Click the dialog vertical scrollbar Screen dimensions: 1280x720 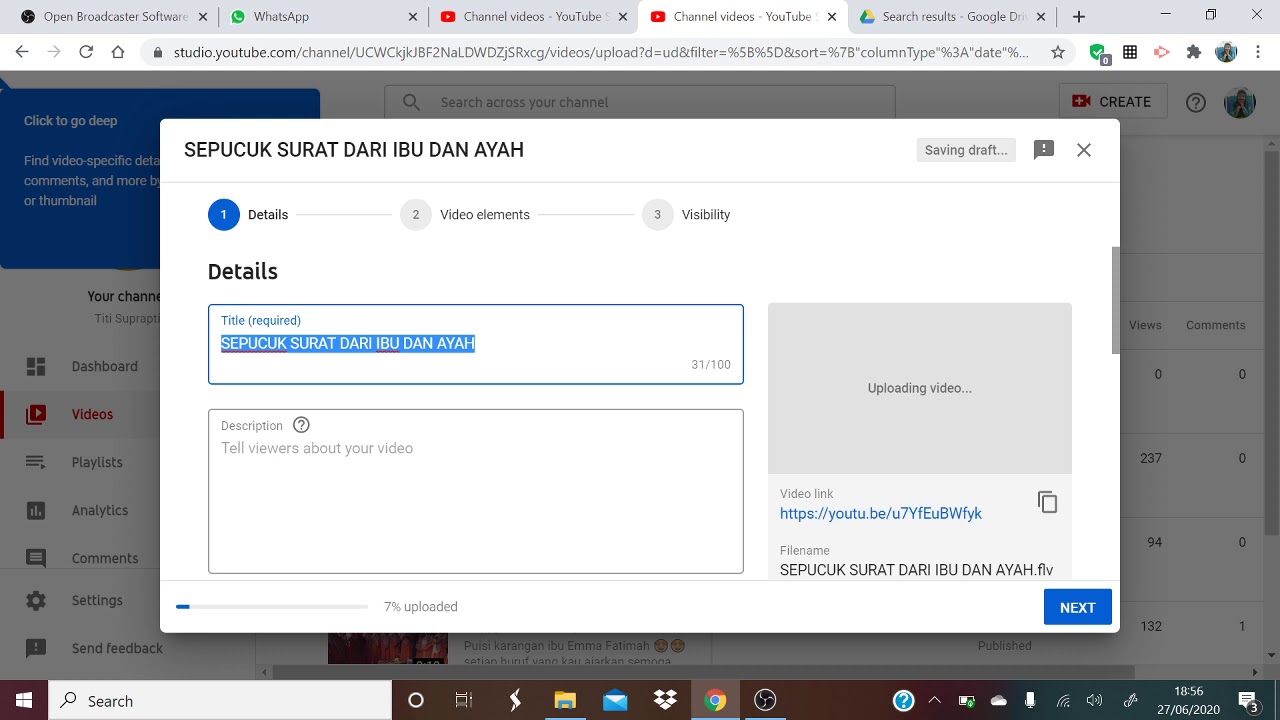[x=1116, y=300]
